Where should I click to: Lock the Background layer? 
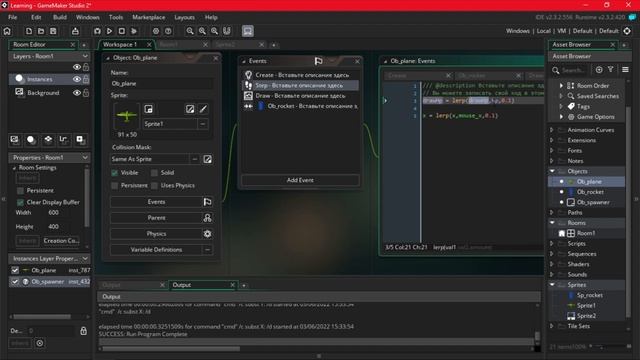coord(86,93)
